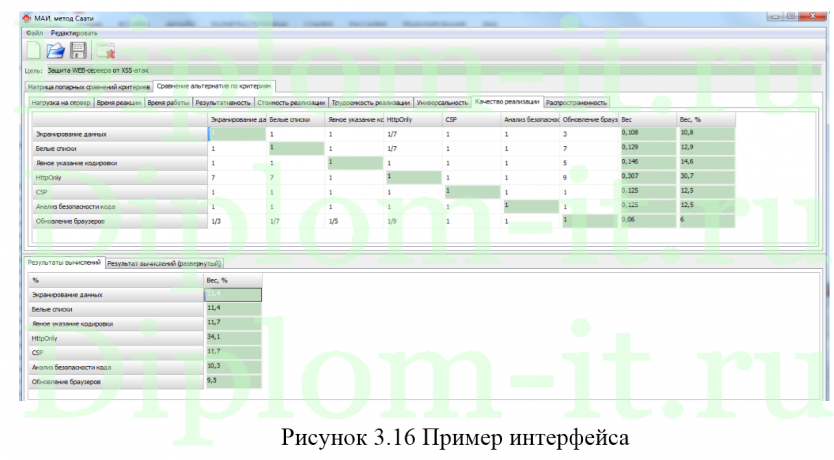The image size is (834, 460).
Task: Click Вес, % header in comparison matrix
Action: coord(706,120)
